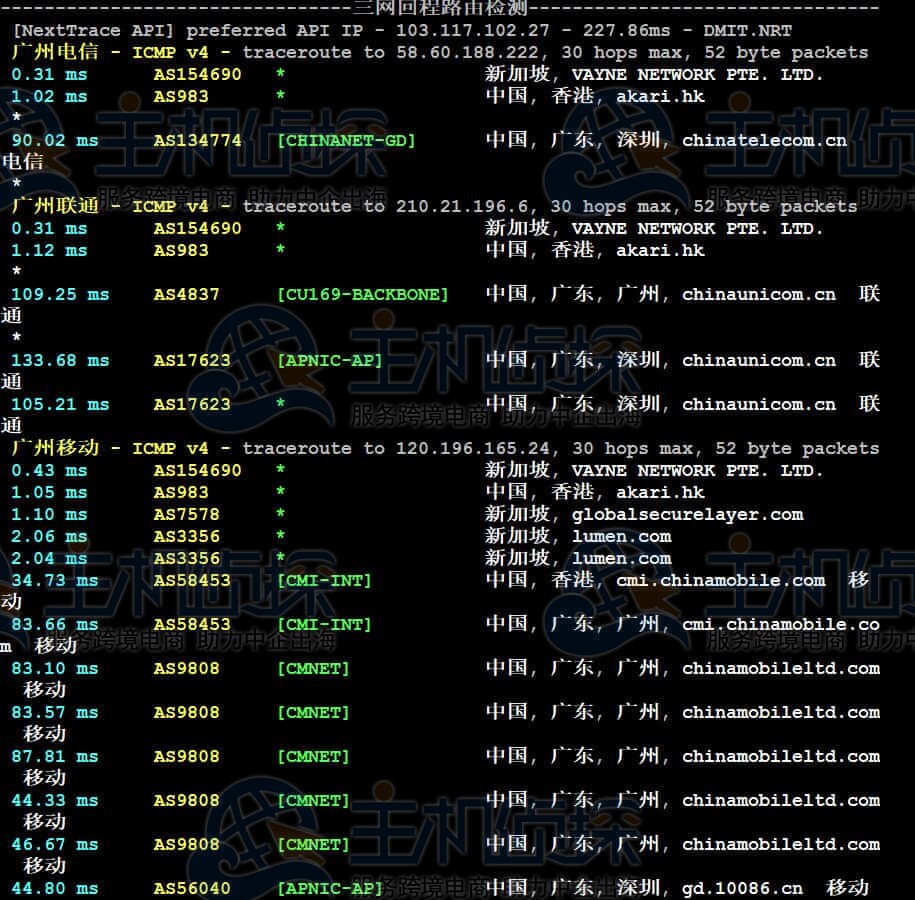The height and width of the screenshot is (900, 915).
Task: Select the 105.21 ms latency value
Action: pos(60,404)
